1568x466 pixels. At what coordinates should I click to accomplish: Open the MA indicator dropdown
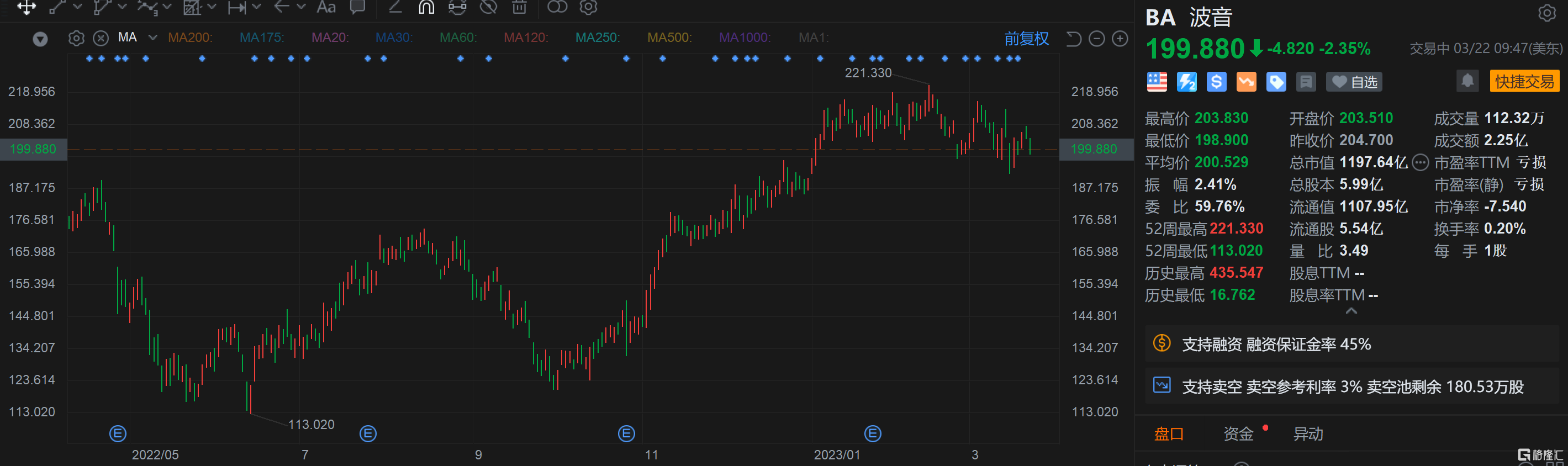tap(152, 38)
